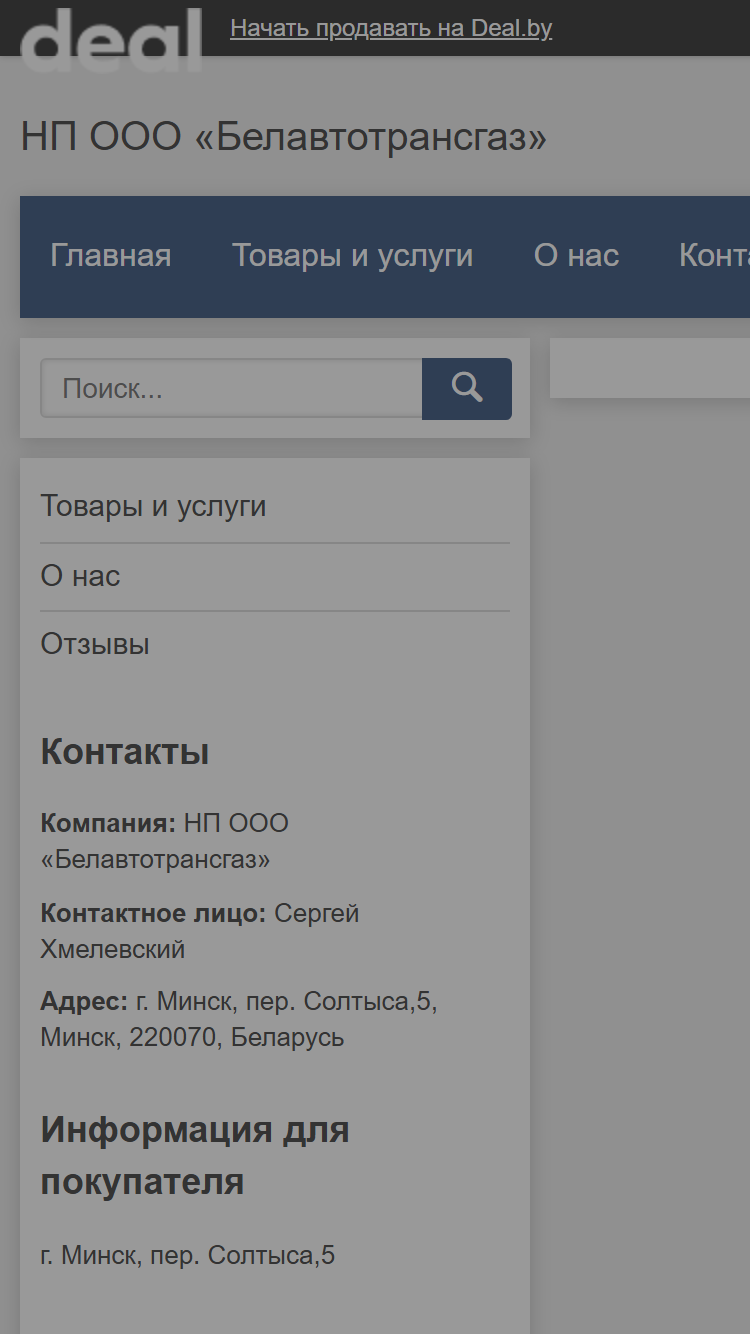Open 'Товары и услуги' in top navigation bar

(x=353, y=256)
